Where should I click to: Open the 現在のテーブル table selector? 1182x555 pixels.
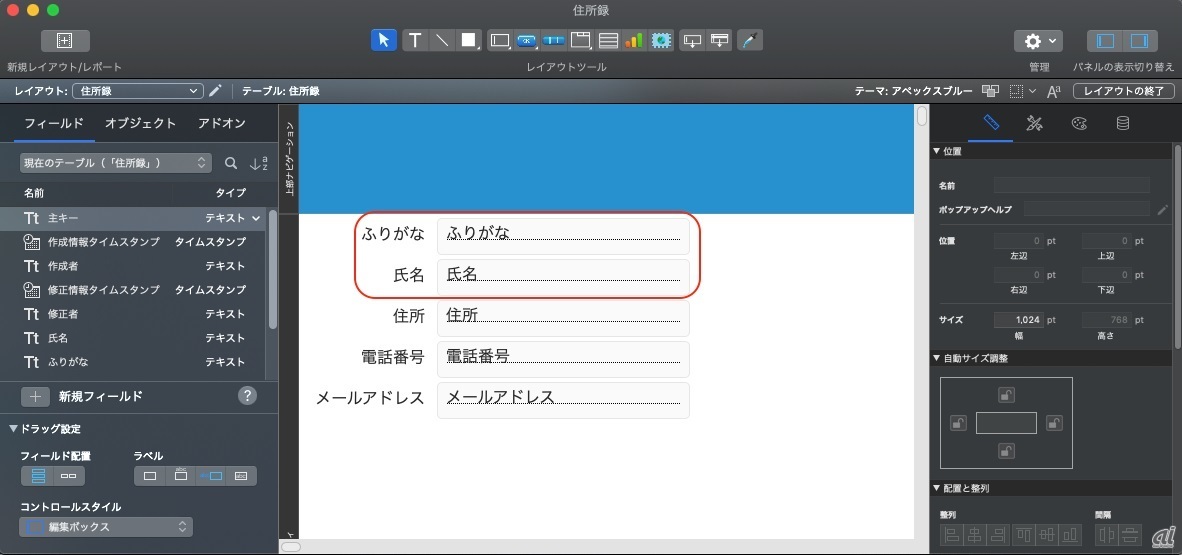click(115, 163)
